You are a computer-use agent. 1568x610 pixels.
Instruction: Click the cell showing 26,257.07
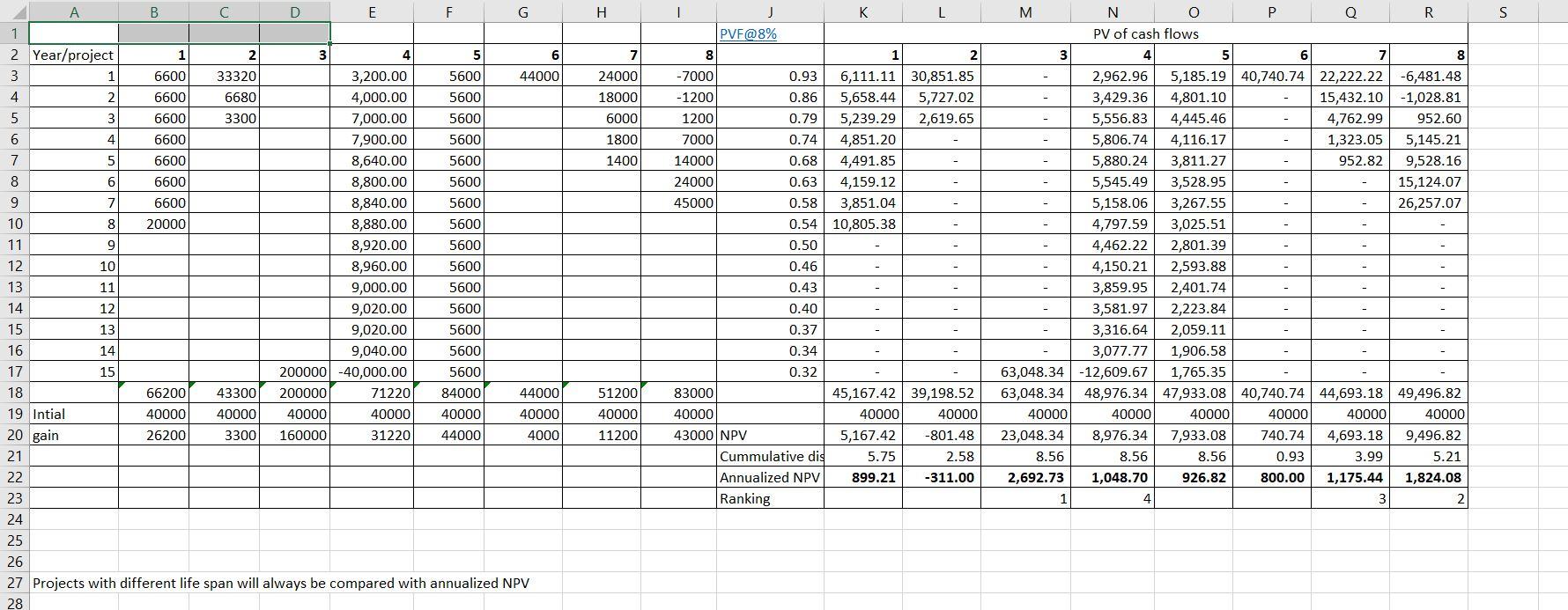coord(1428,202)
